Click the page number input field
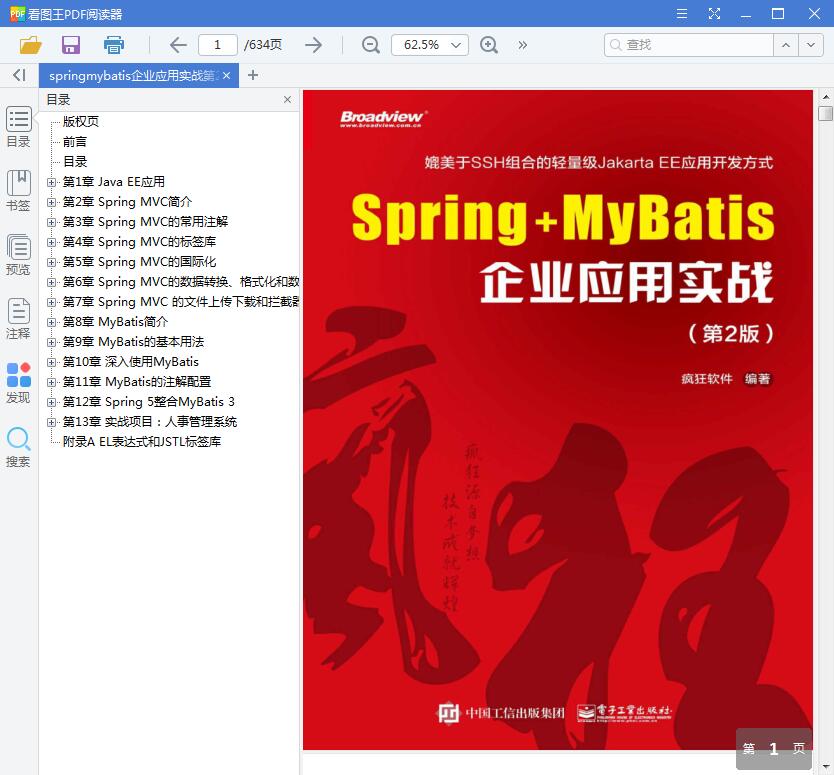Screen dimensions: 834x775 click(218, 45)
